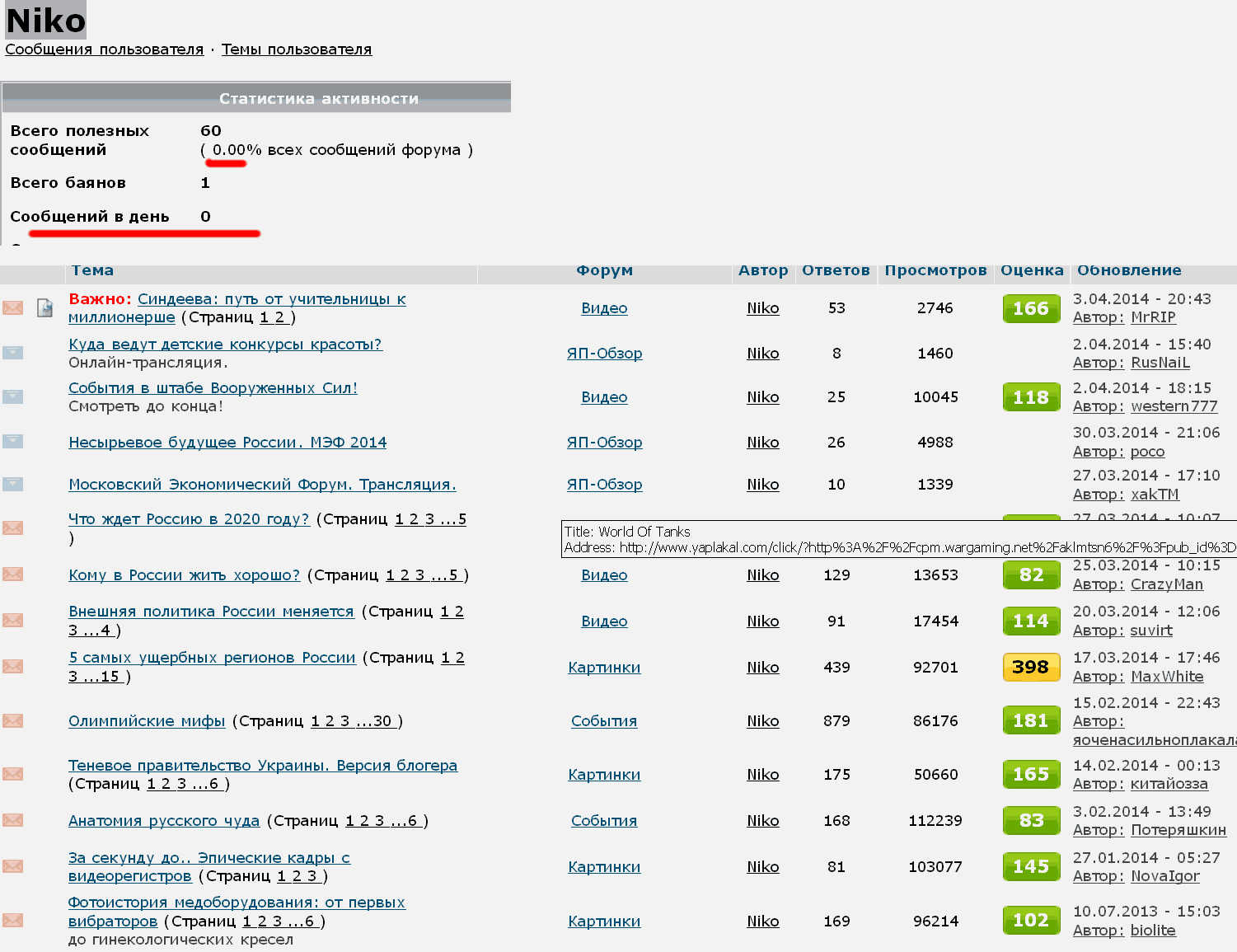Open the События forum link for Олимпийские мифы

[x=604, y=721]
